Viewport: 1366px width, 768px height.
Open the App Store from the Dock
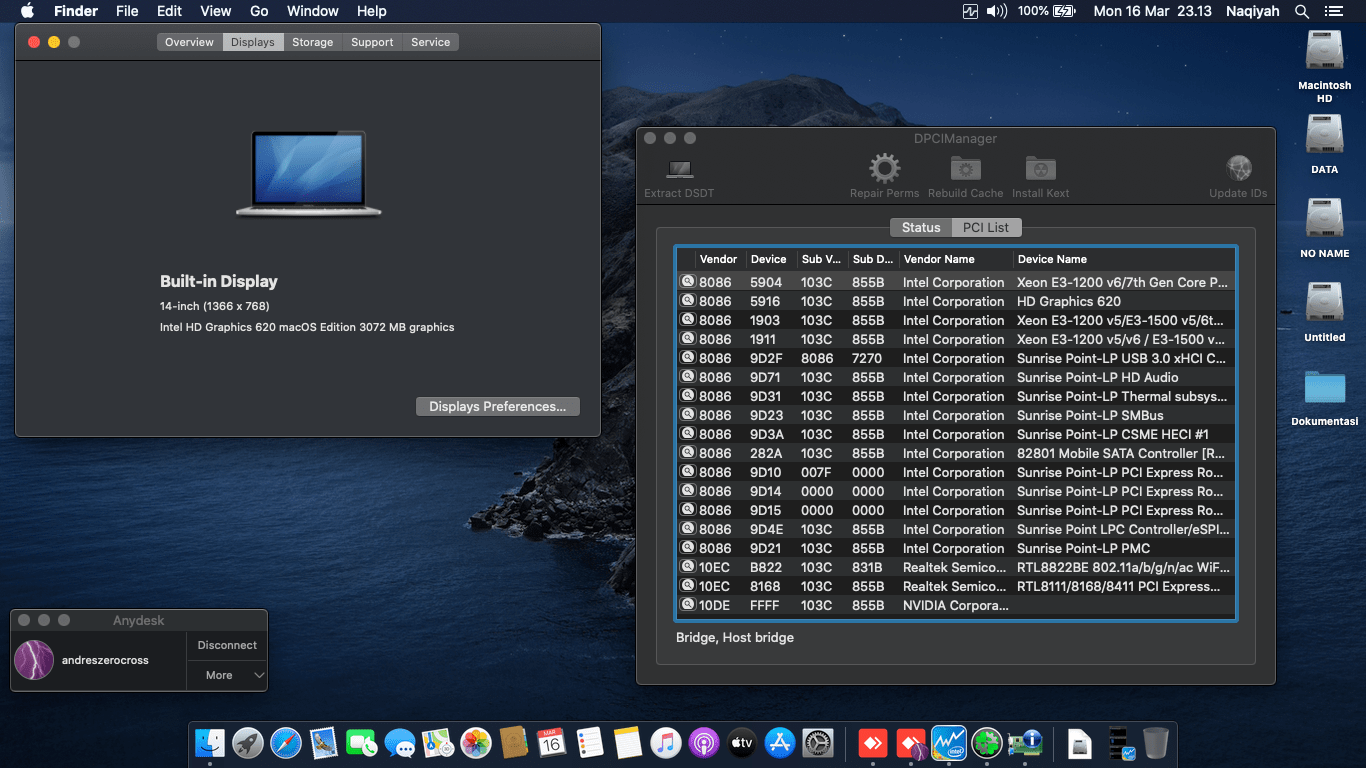coord(779,742)
